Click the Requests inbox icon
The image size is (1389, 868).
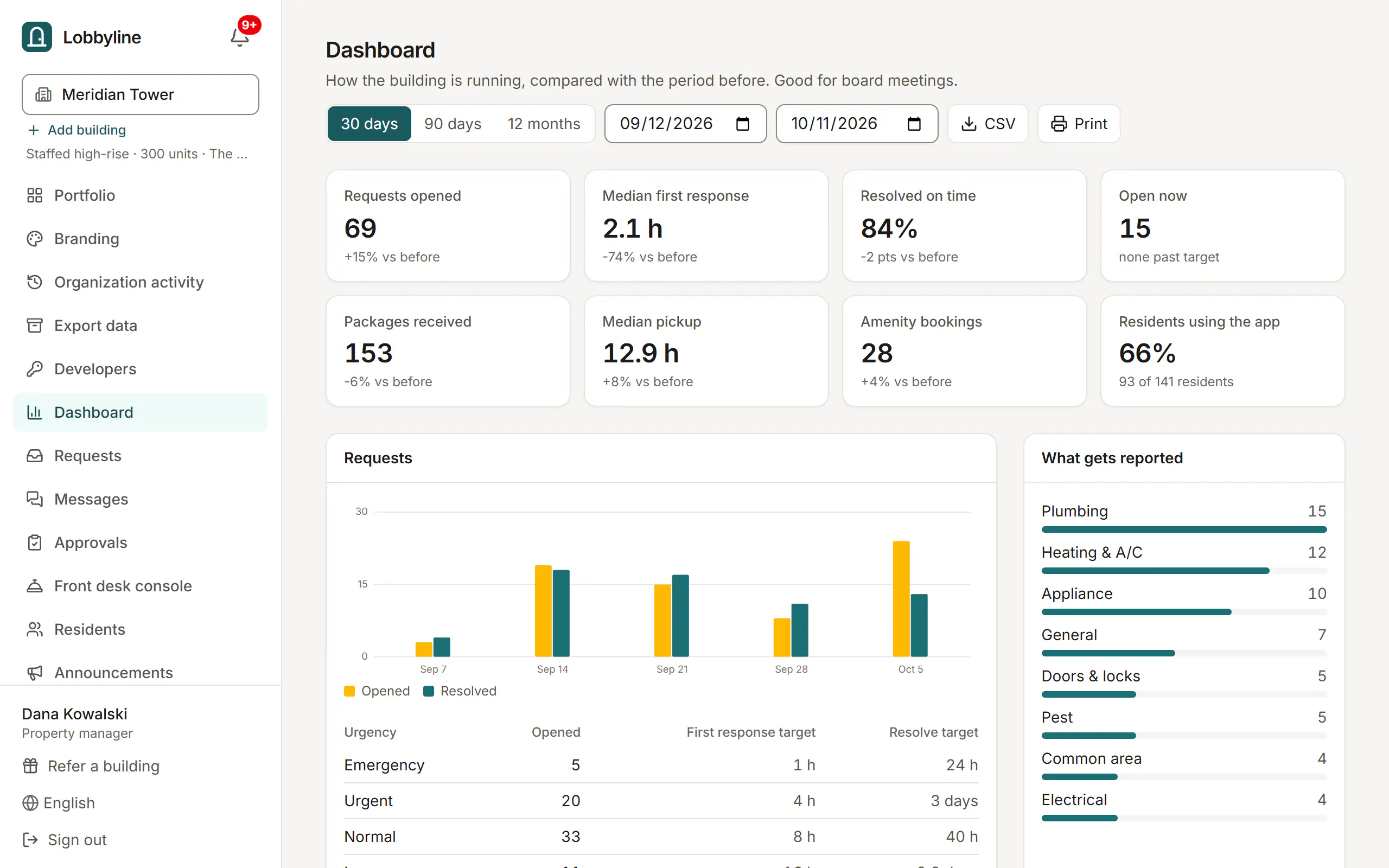34,456
